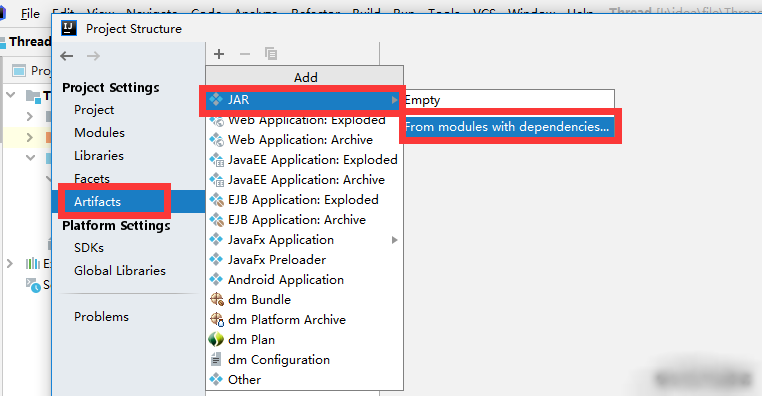Screen dimensions: 762x396
Task: Select Web Application: Archive
Action: click(304, 140)
